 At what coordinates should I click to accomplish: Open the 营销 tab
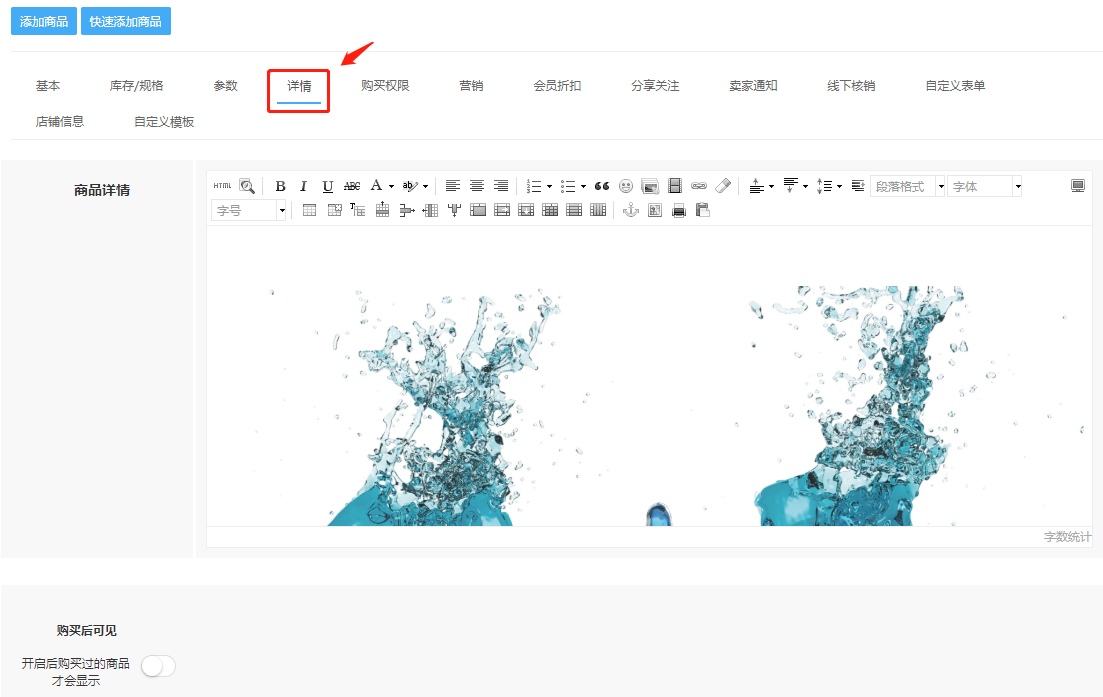(x=471, y=86)
